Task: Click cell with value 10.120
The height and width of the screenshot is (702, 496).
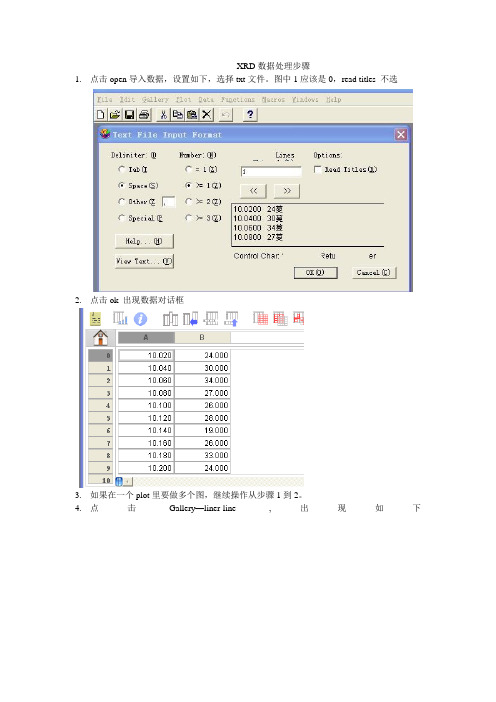Action: pos(146,418)
